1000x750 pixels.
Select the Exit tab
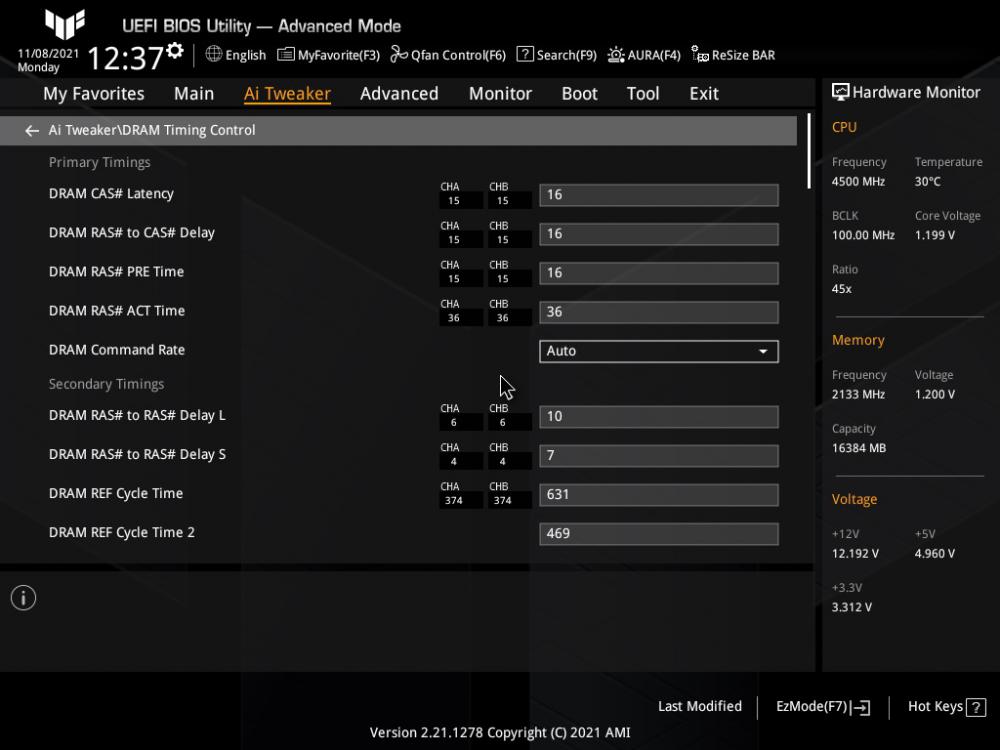703,94
